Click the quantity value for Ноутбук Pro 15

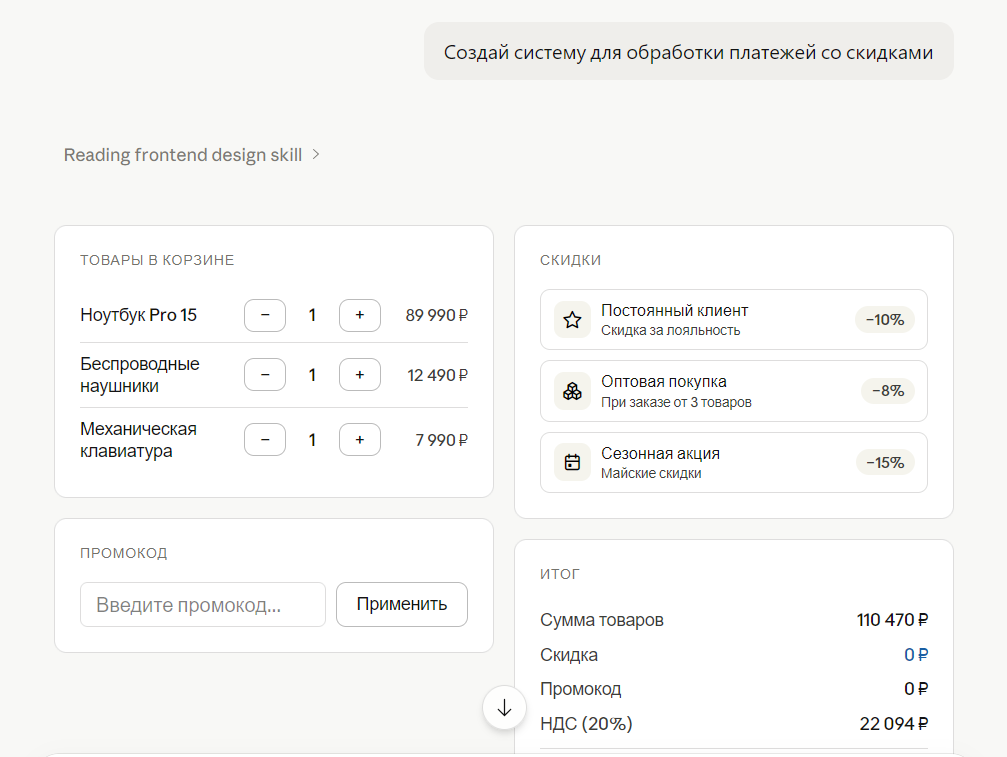pos(312,315)
